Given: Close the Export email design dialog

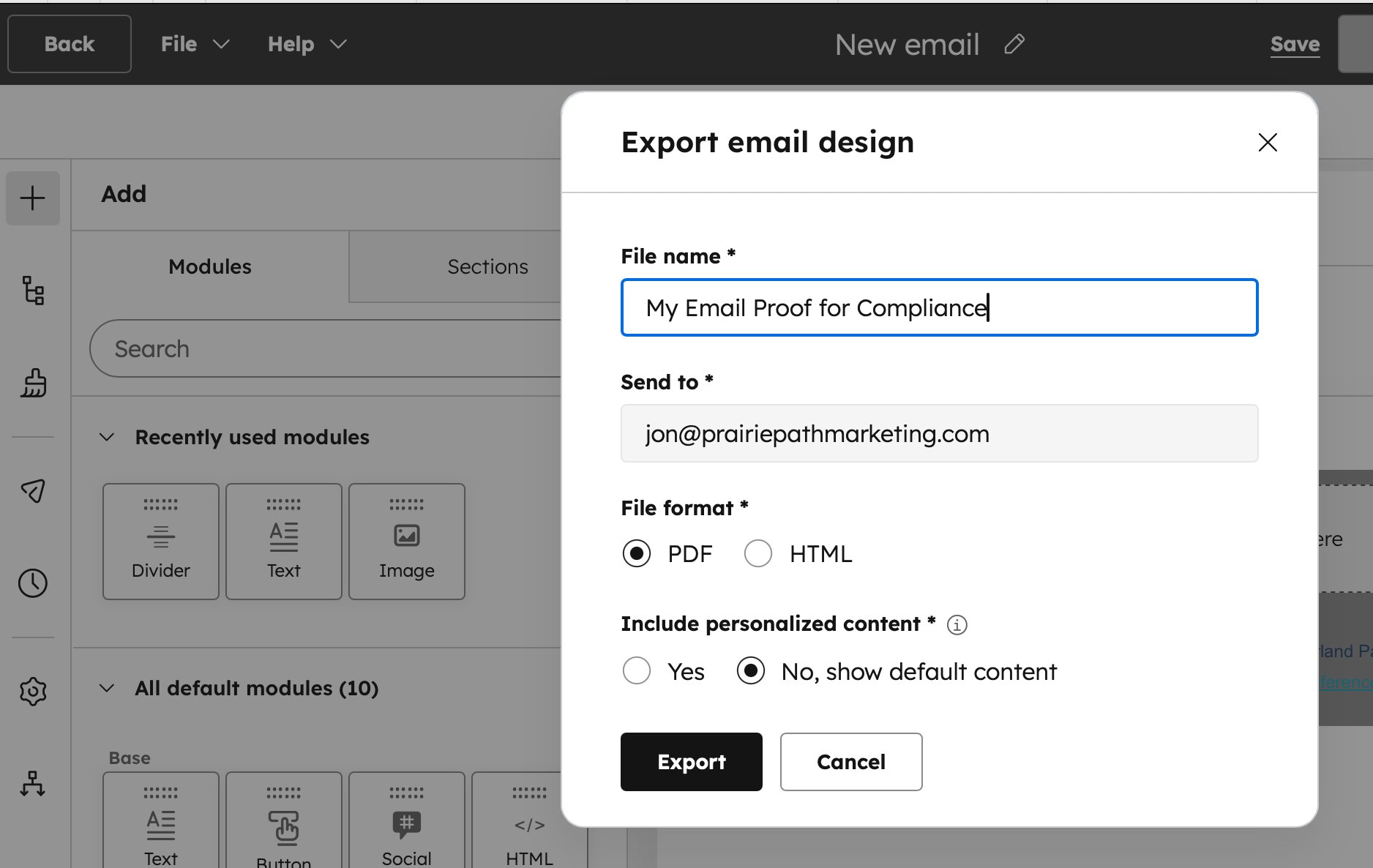Looking at the screenshot, I should point(1268,142).
